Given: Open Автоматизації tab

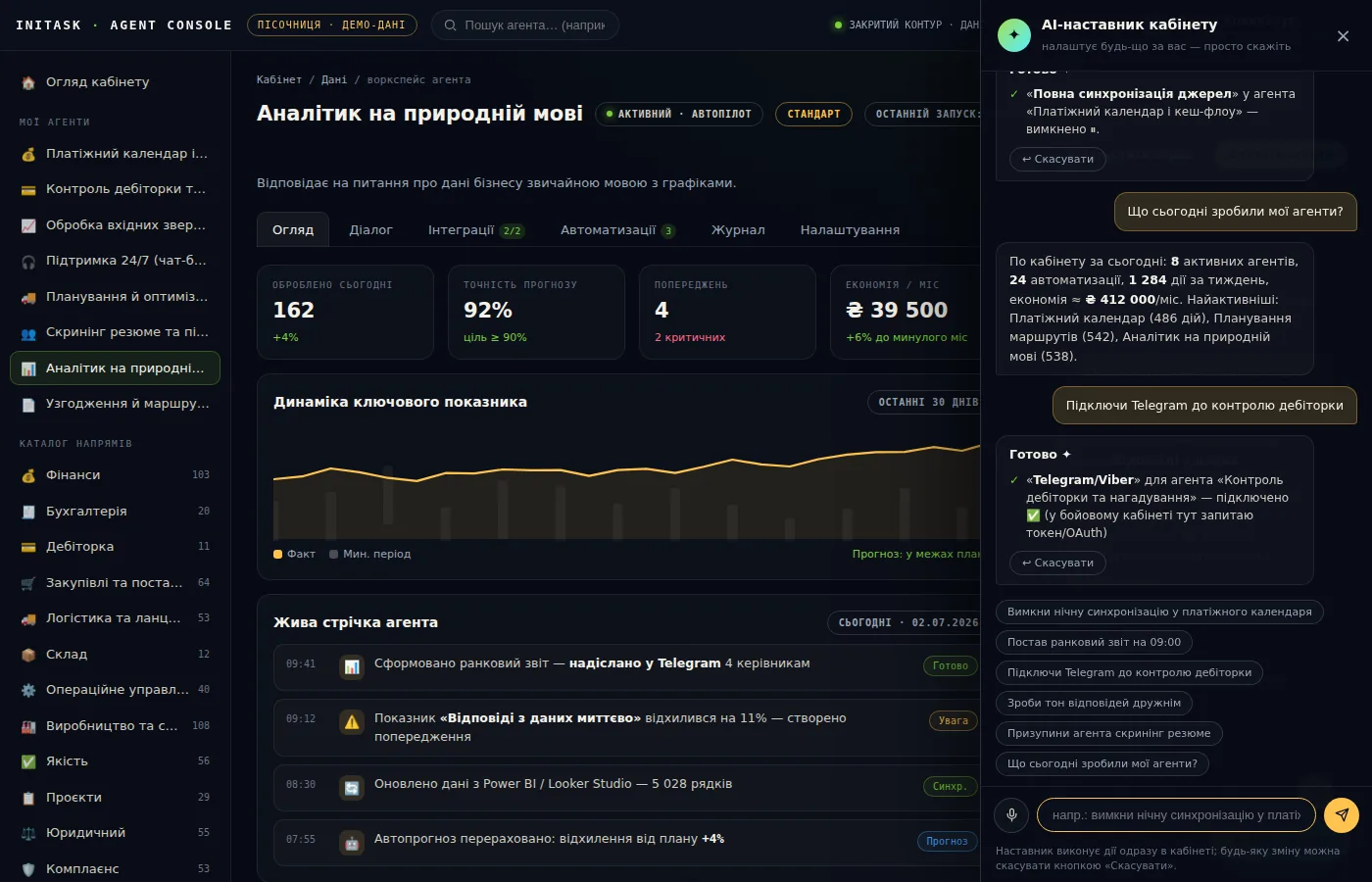Looking at the screenshot, I should pyautogui.click(x=617, y=230).
